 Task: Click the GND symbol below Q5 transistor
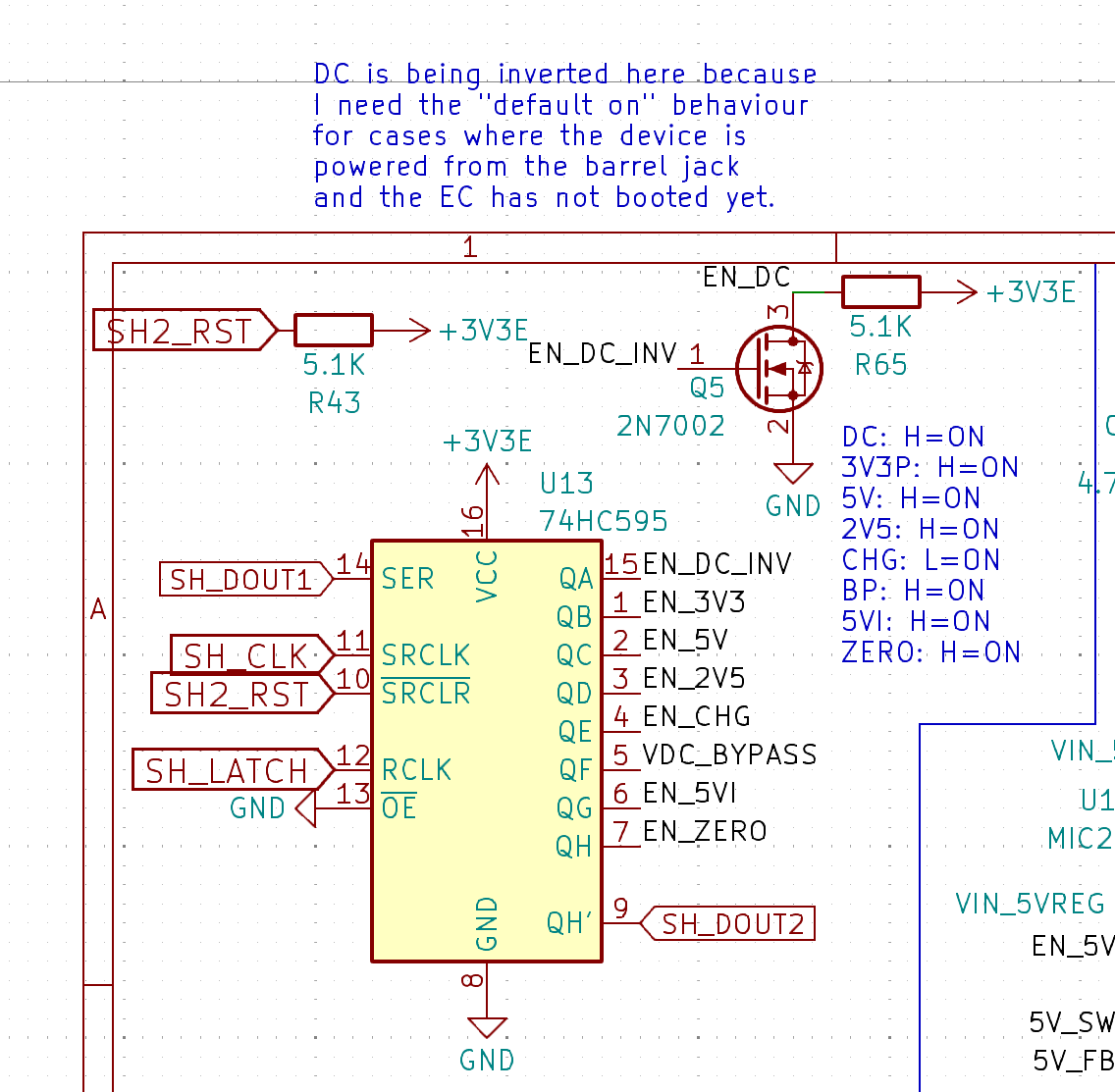pos(792,474)
